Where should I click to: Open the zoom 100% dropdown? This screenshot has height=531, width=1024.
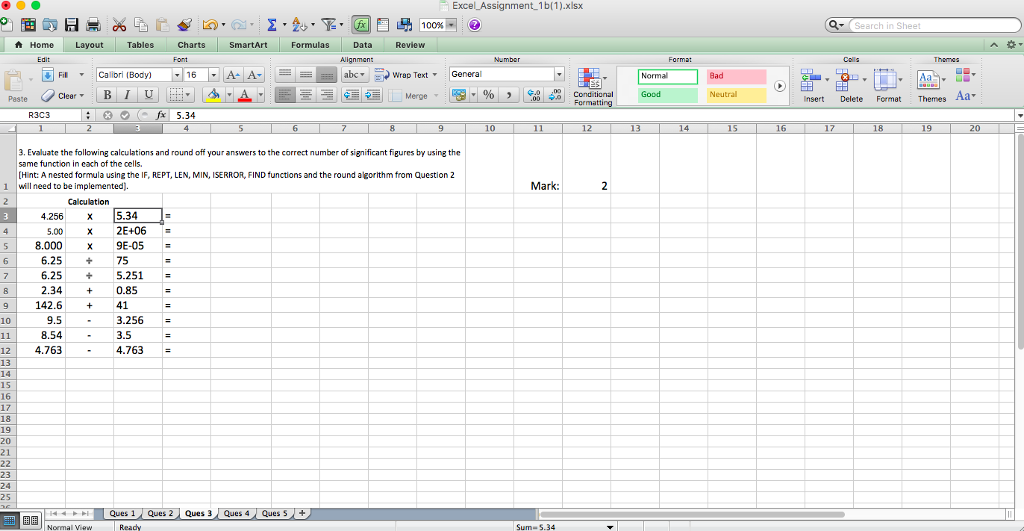[x=451, y=25]
